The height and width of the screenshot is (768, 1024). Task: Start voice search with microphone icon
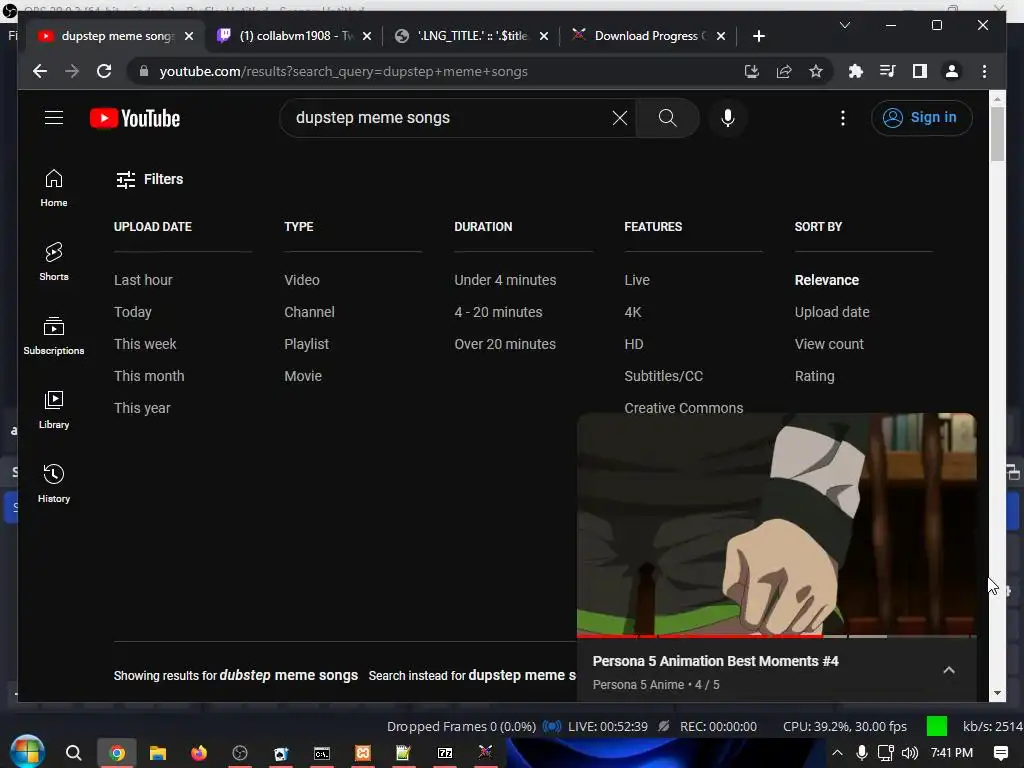728,118
